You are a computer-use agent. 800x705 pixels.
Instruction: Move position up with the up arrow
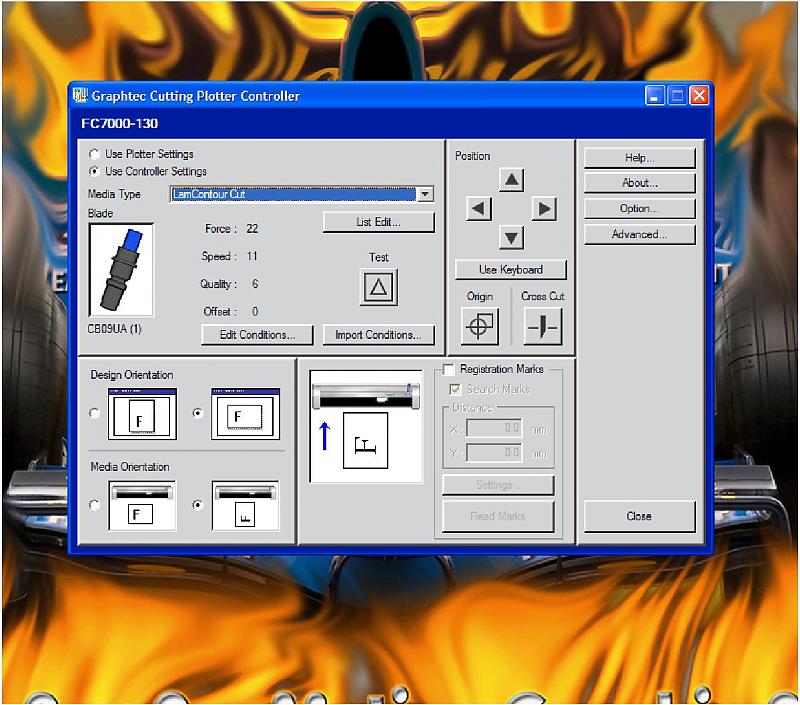(511, 180)
